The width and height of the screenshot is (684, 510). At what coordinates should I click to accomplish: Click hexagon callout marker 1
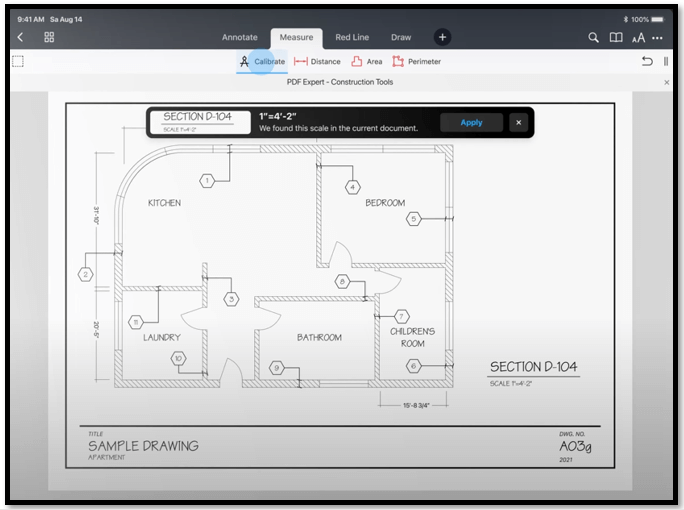207,181
